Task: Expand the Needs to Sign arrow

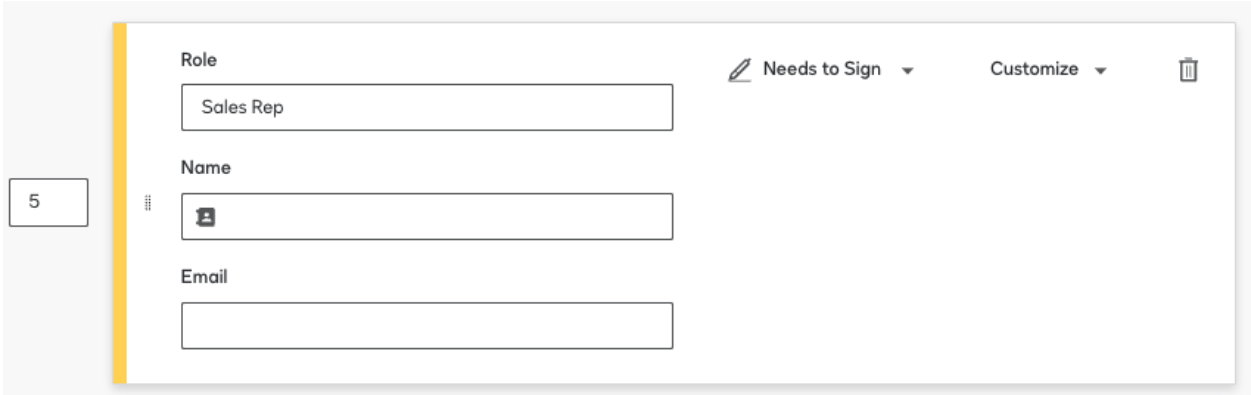Action: (x=907, y=71)
